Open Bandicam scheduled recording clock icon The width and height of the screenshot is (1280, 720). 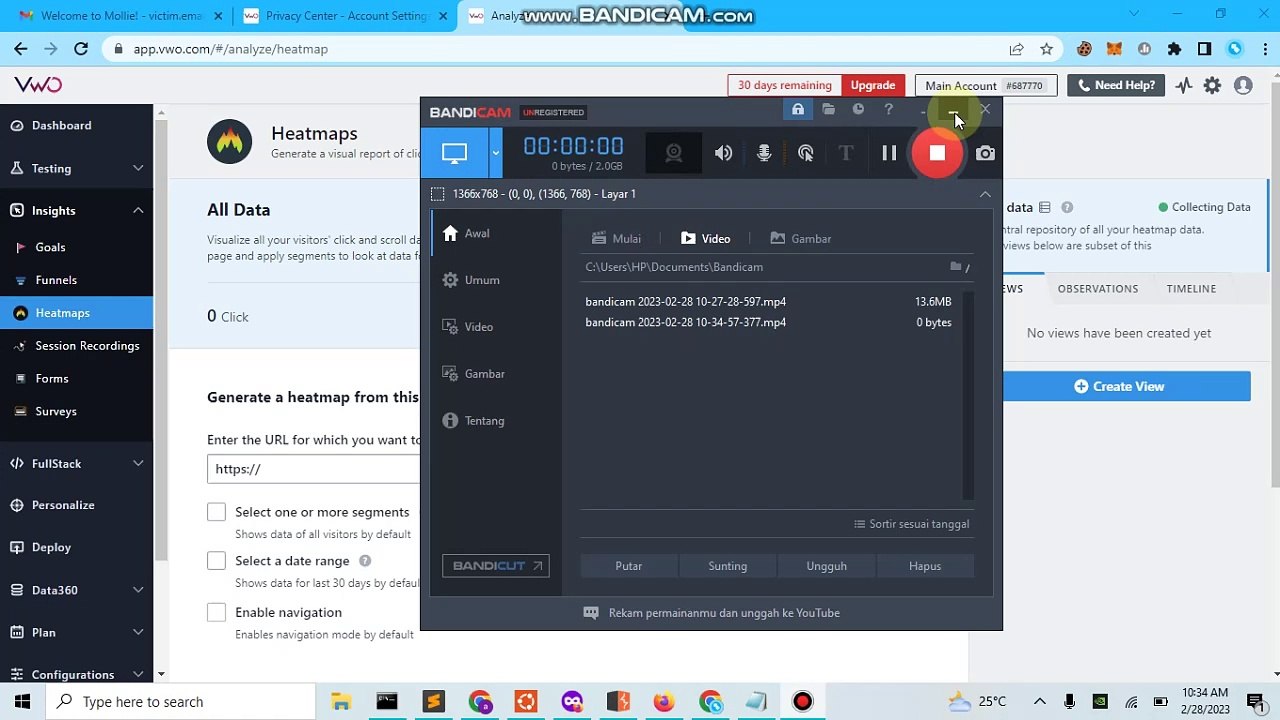858,109
